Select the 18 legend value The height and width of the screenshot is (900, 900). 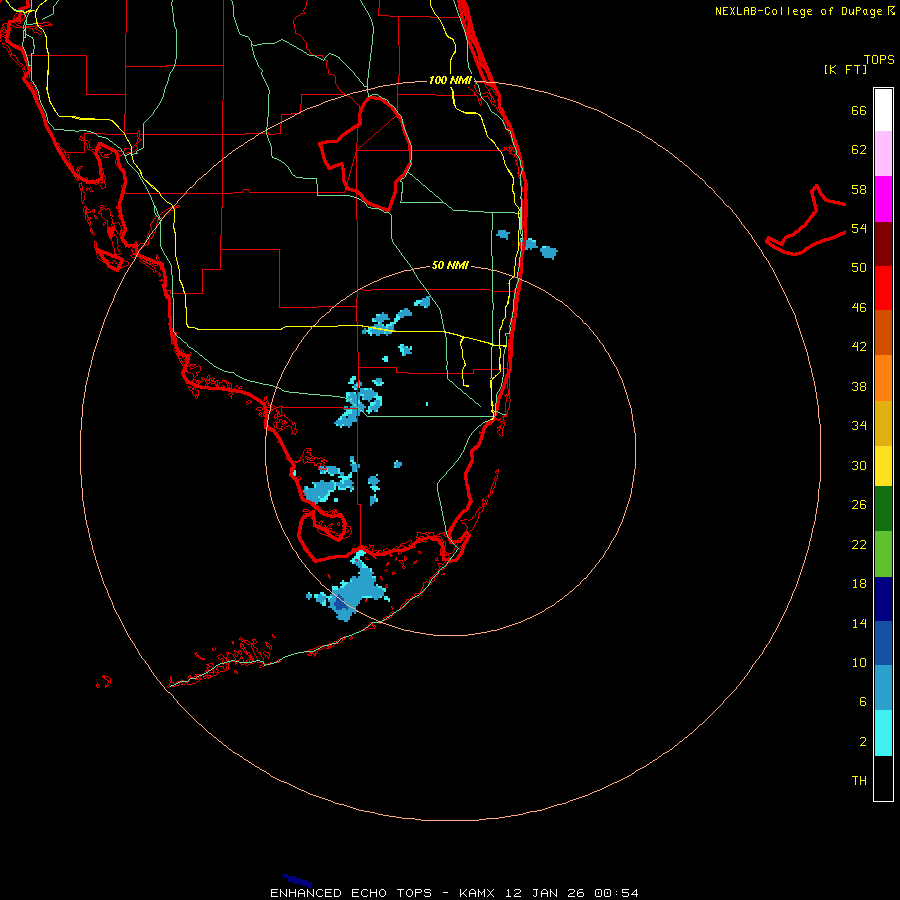(859, 584)
